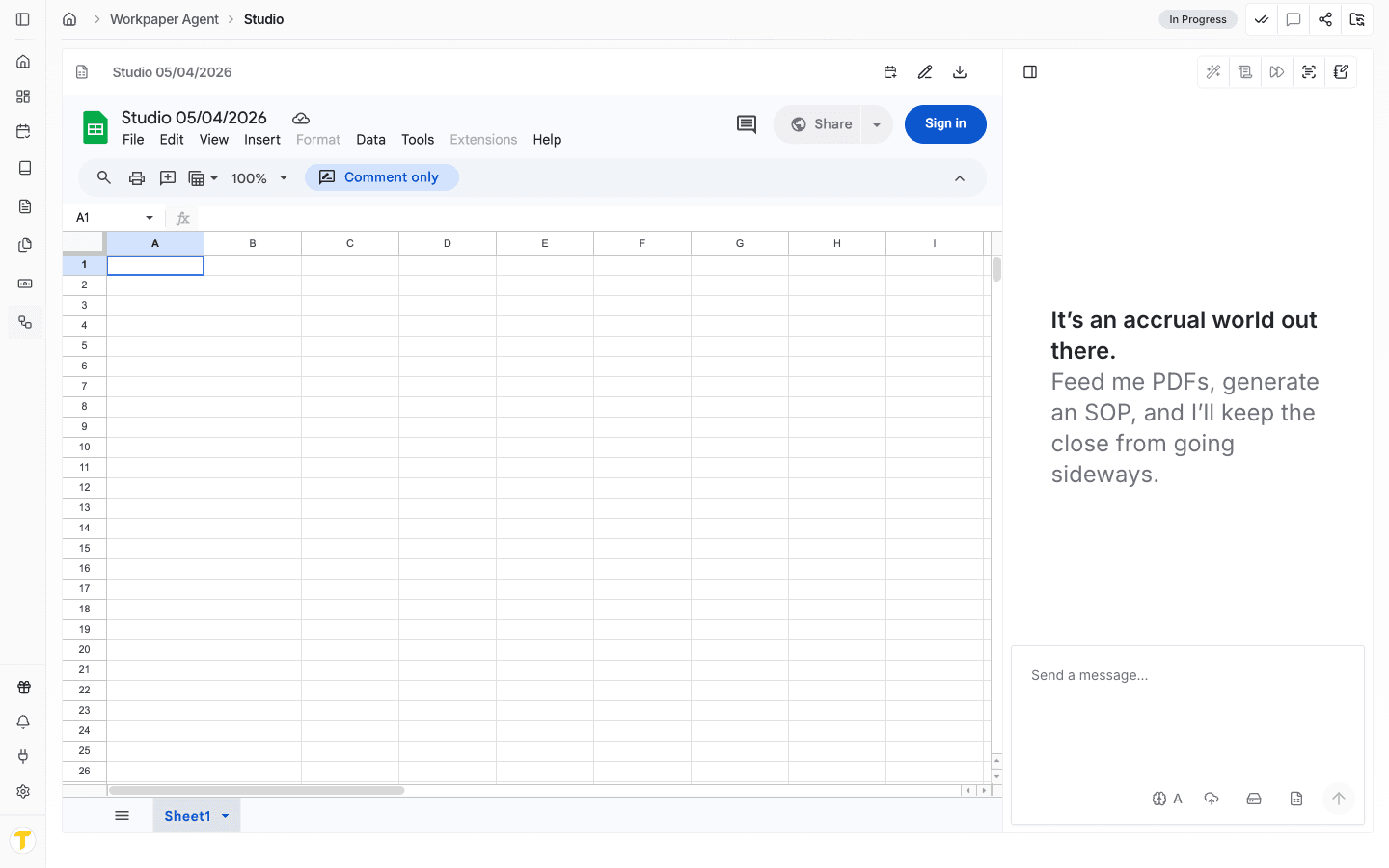
Task: Open the name box dropdown arrow
Action: pyautogui.click(x=150, y=218)
